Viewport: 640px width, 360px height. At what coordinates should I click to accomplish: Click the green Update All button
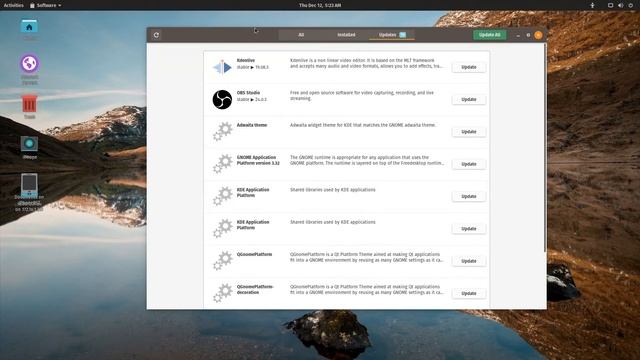tap(489, 35)
